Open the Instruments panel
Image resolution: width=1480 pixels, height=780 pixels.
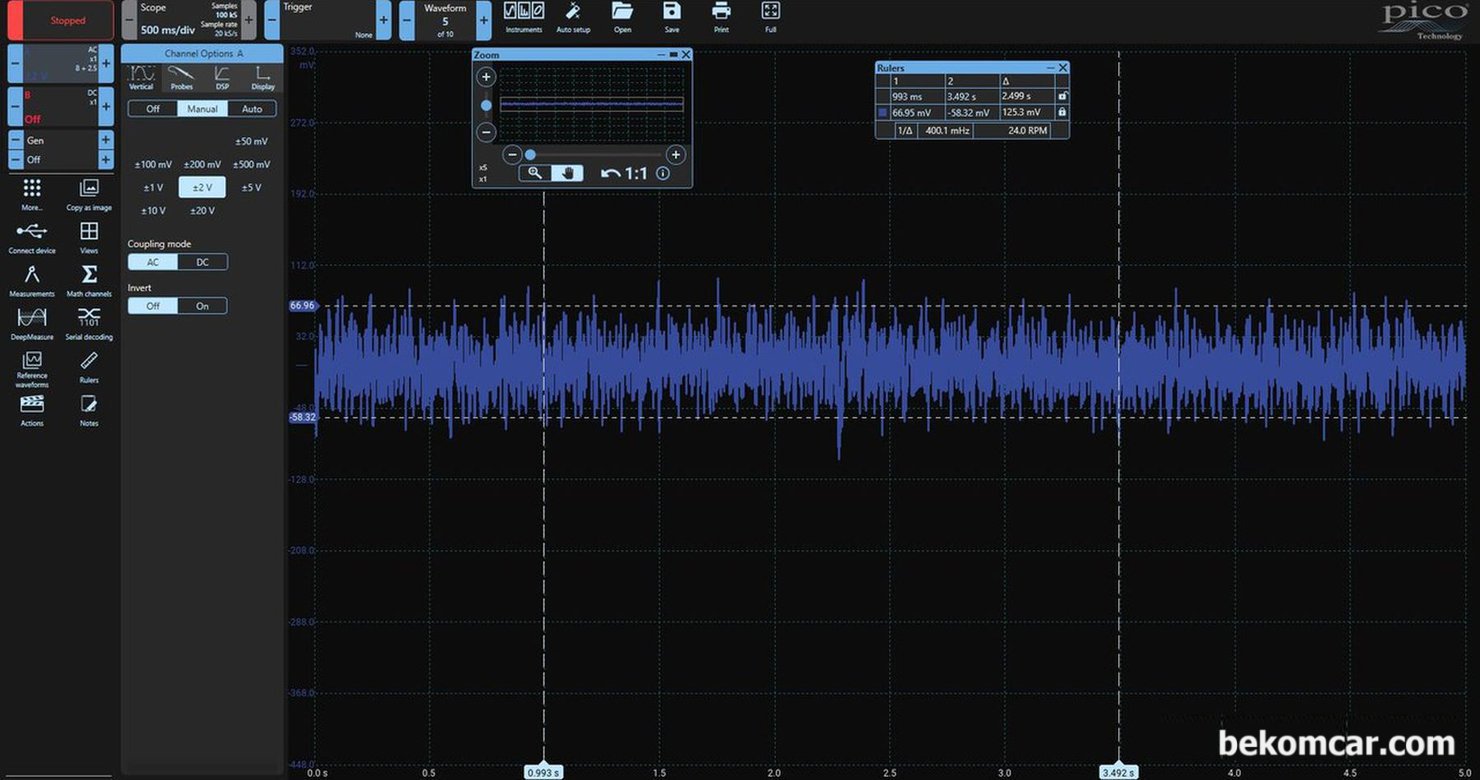tap(524, 17)
